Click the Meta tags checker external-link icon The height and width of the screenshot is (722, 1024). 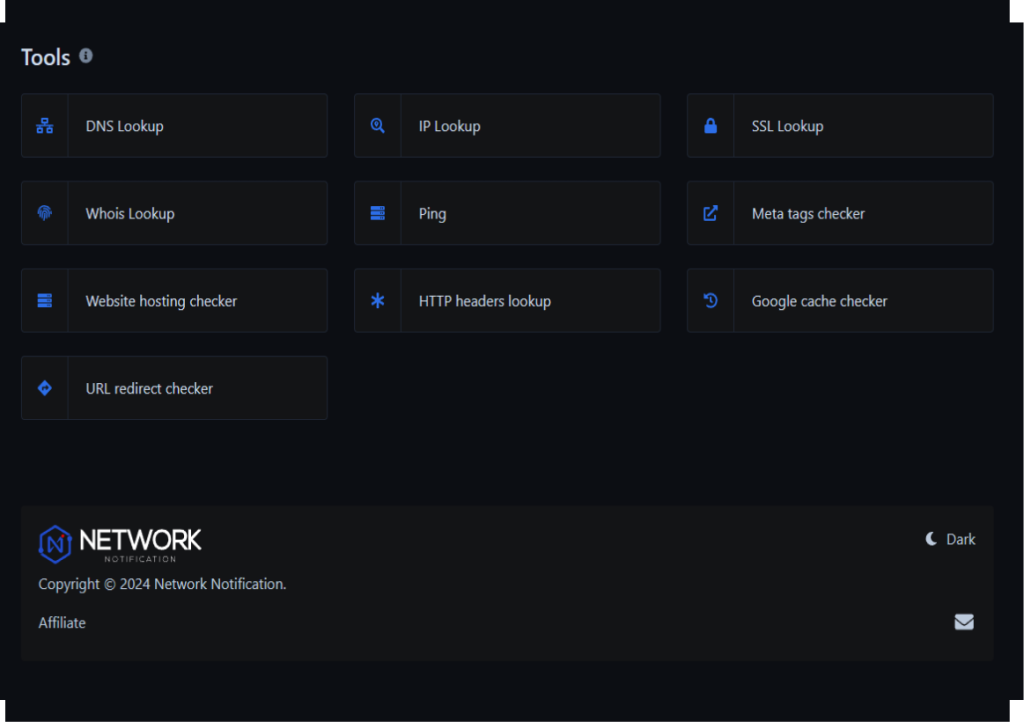pos(710,213)
